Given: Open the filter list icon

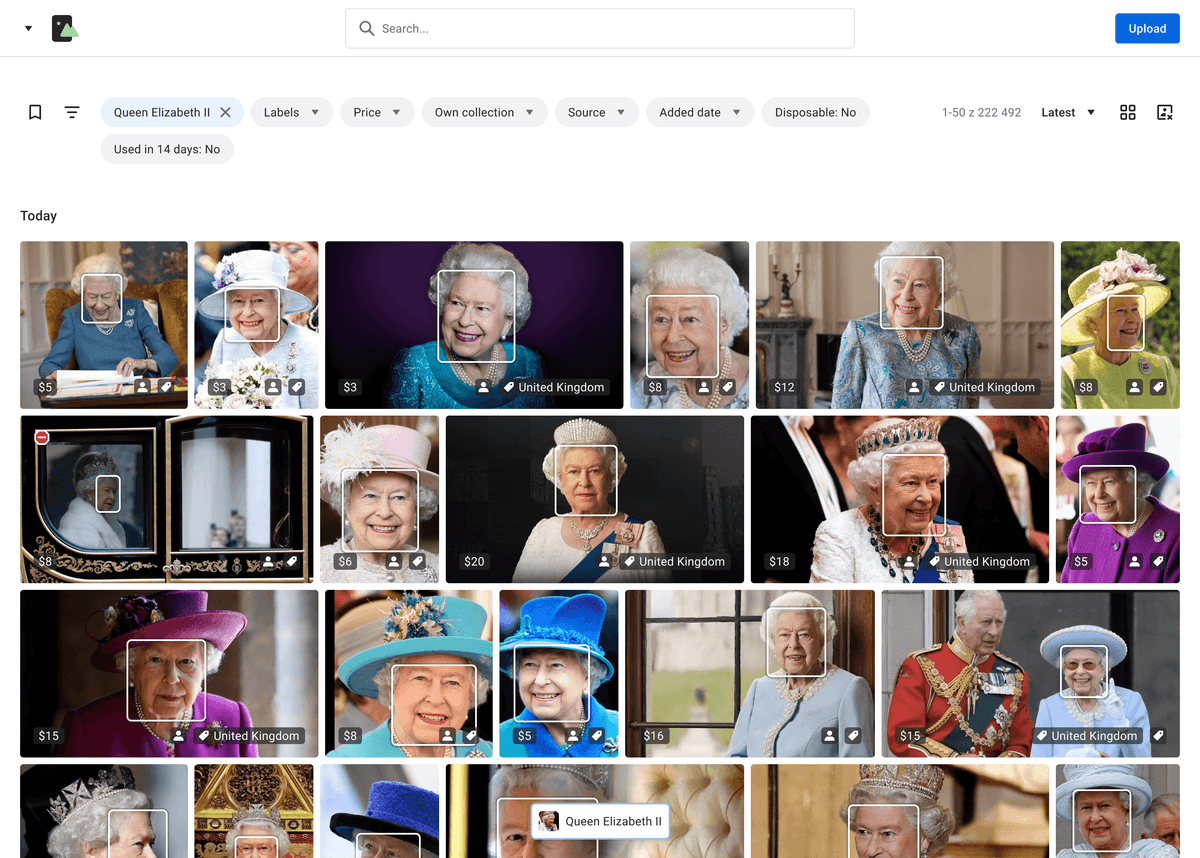Looking at the screenshot, I should click(72, 112).
